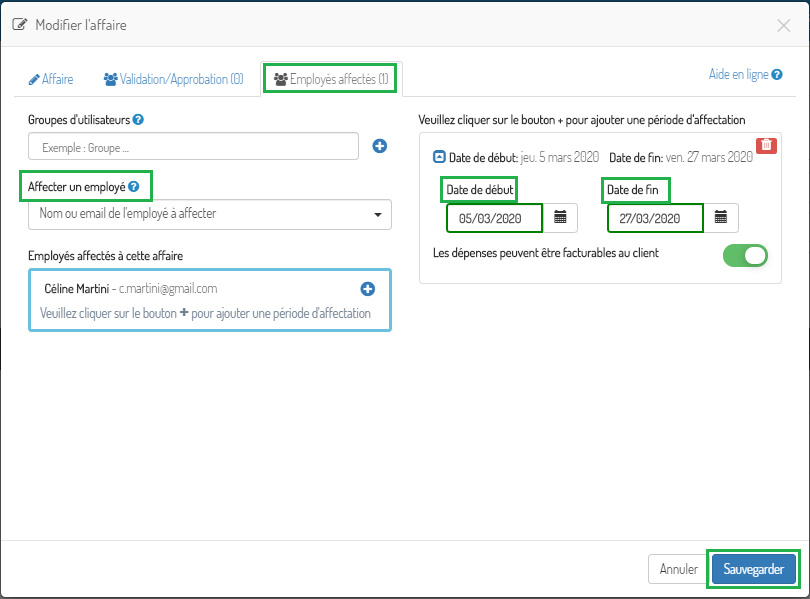Select the Employés affectés (1) tab
Image resolution: width=810 pixels, height=599 pixels.
click(x=331, y=80)
